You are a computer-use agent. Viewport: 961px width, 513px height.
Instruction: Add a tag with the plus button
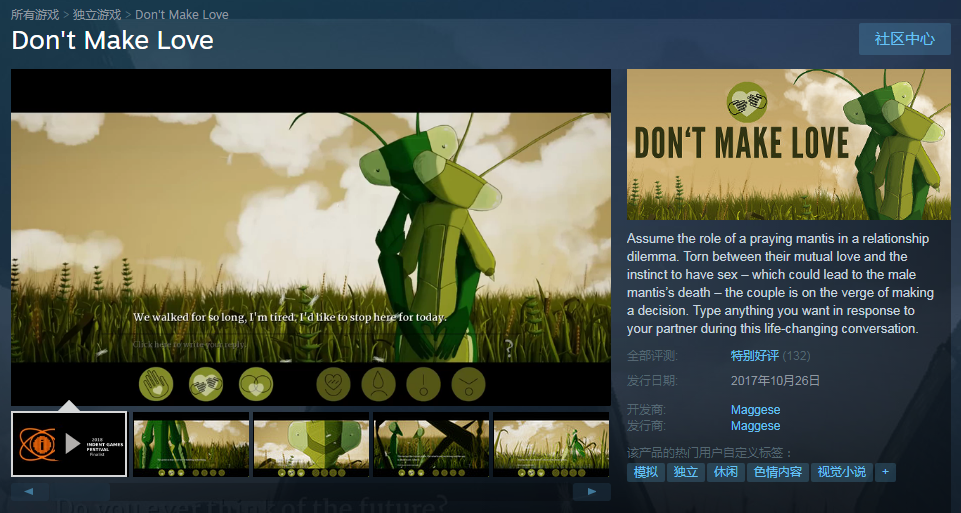coord(885,472)
